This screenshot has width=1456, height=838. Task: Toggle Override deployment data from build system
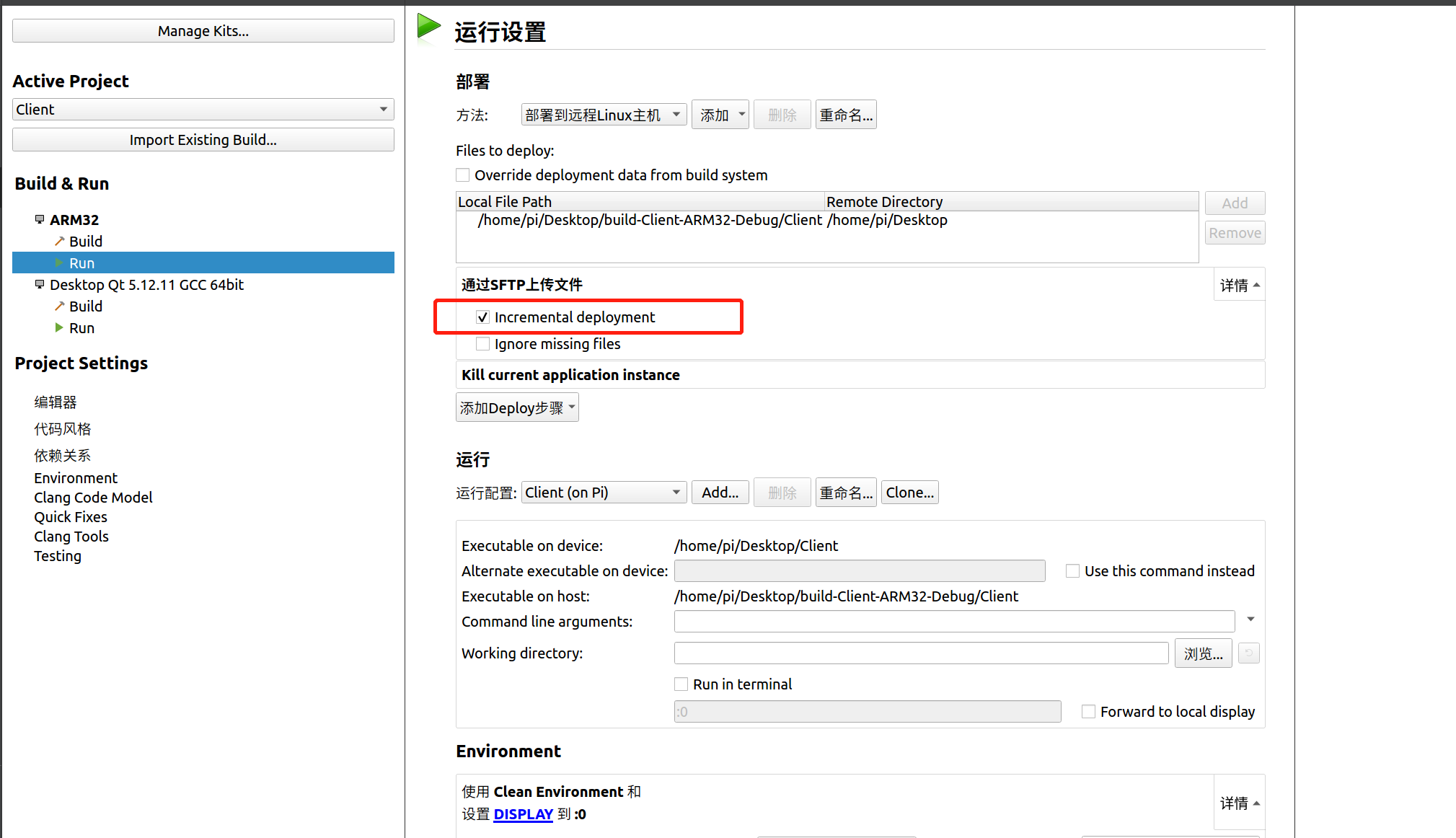tap(463, 175)
